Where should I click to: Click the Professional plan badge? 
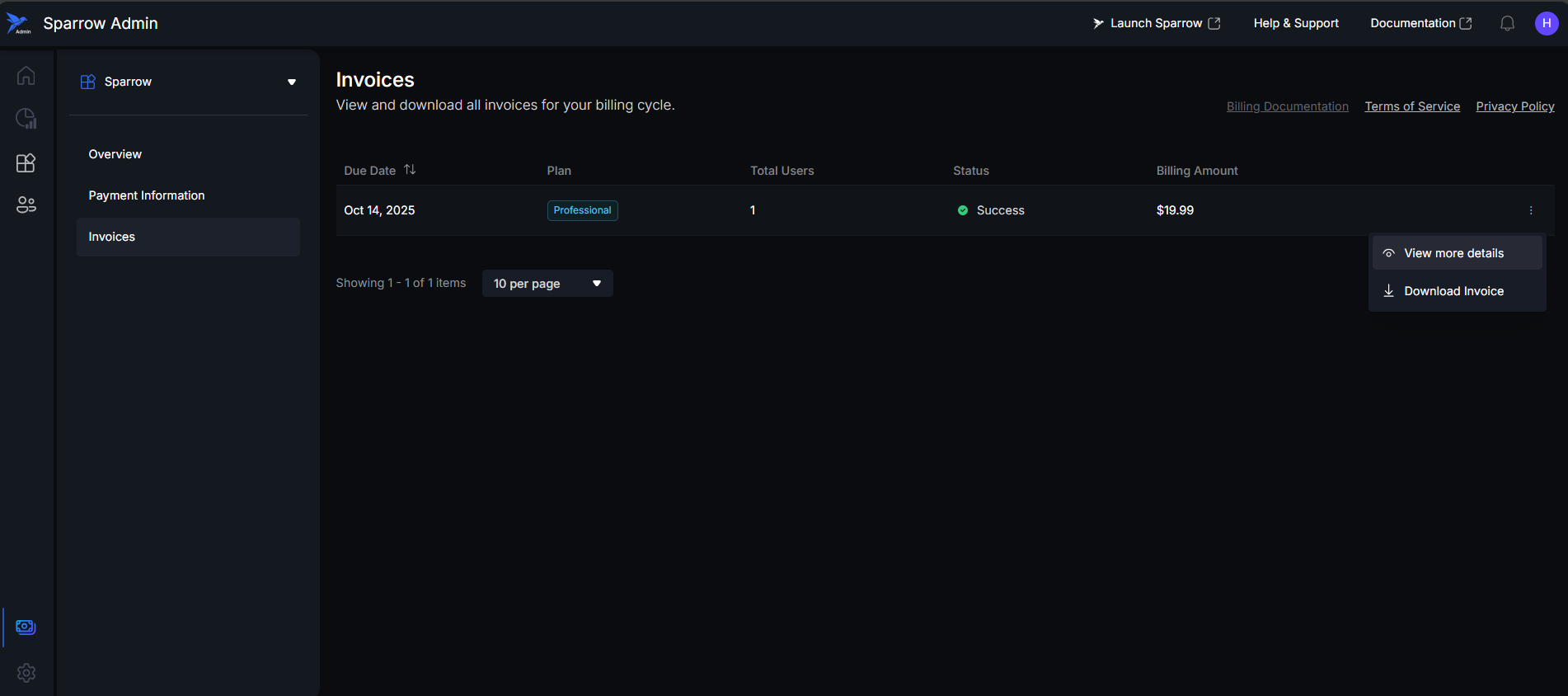point(582,210)
